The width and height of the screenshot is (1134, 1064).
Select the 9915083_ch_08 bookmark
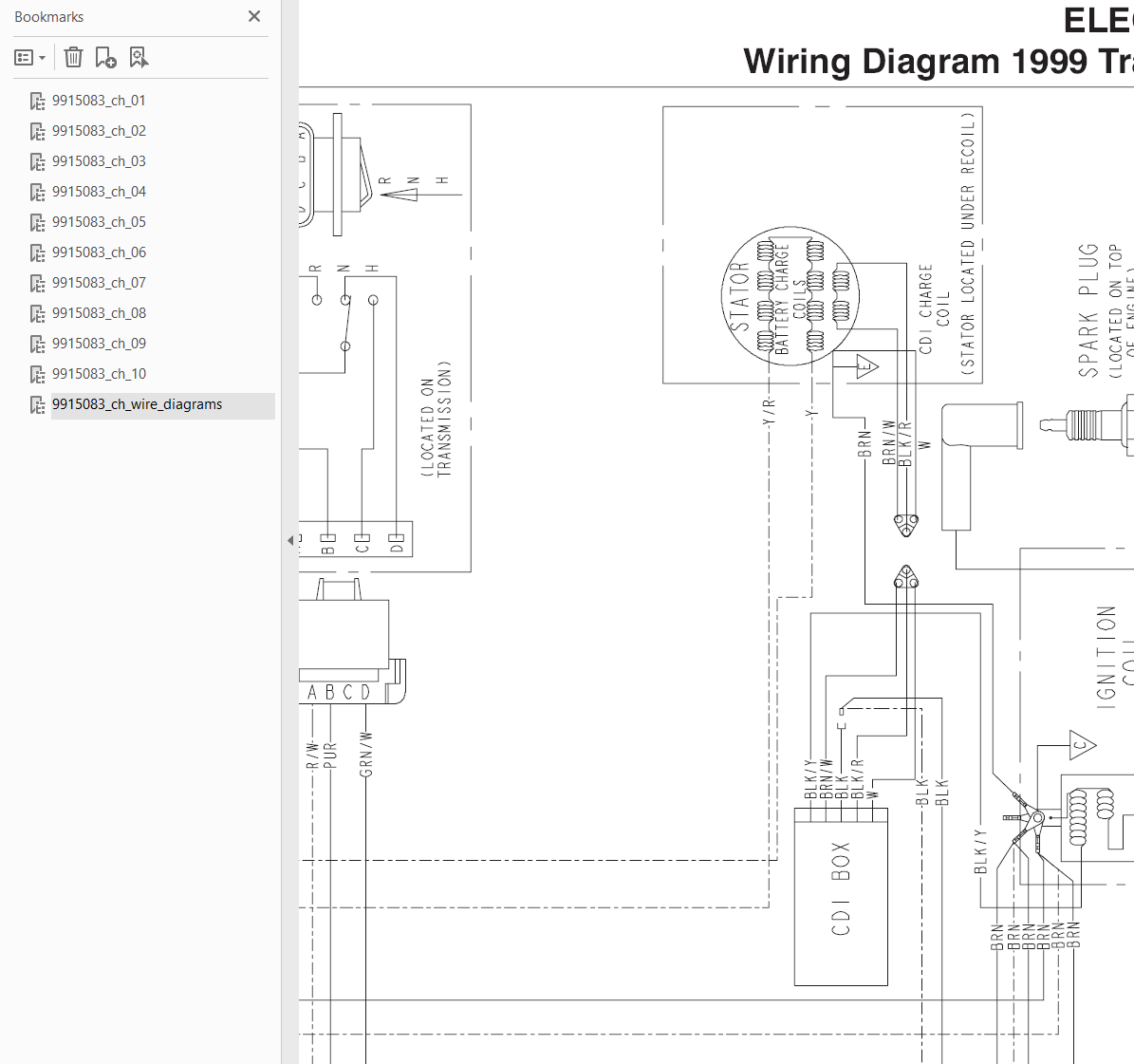99,313
